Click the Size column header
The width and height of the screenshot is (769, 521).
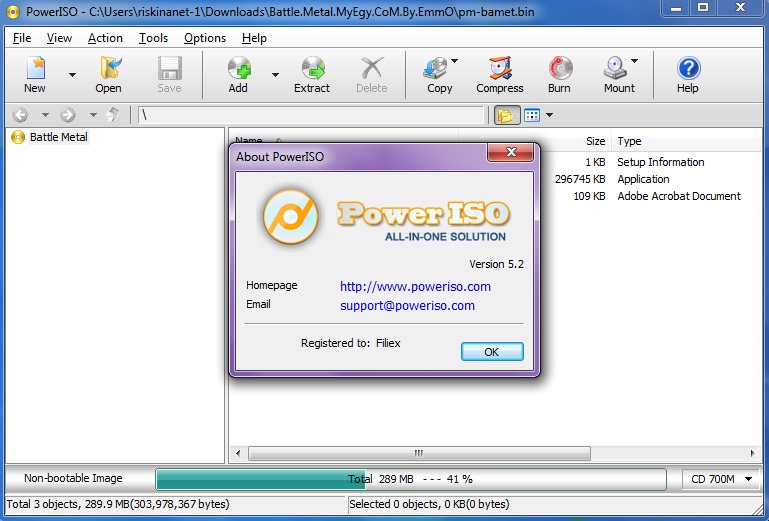tap(595, 141)
